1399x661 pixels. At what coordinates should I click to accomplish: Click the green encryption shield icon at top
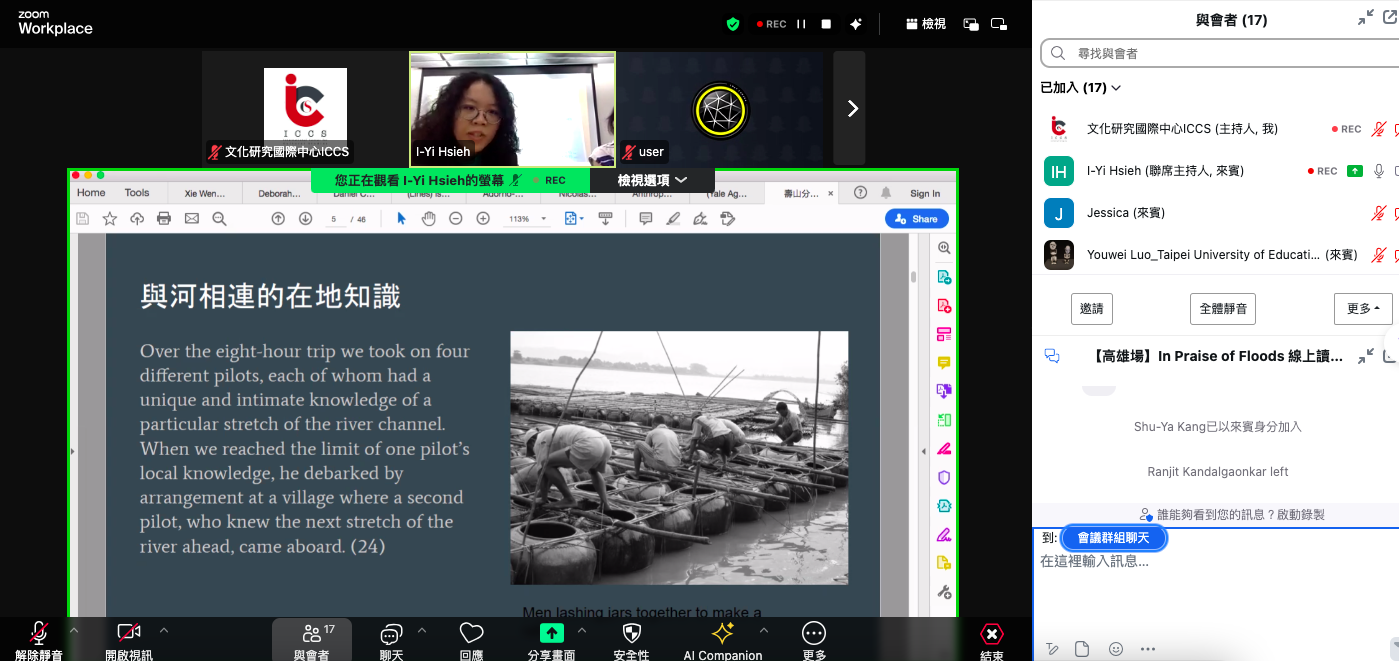(733, 24)
